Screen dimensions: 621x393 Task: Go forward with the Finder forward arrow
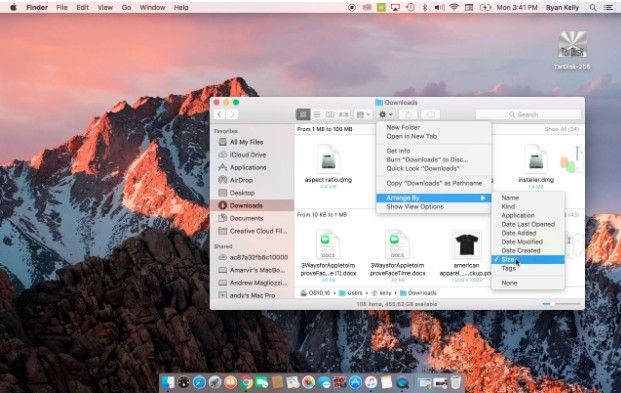coord(232,114)
